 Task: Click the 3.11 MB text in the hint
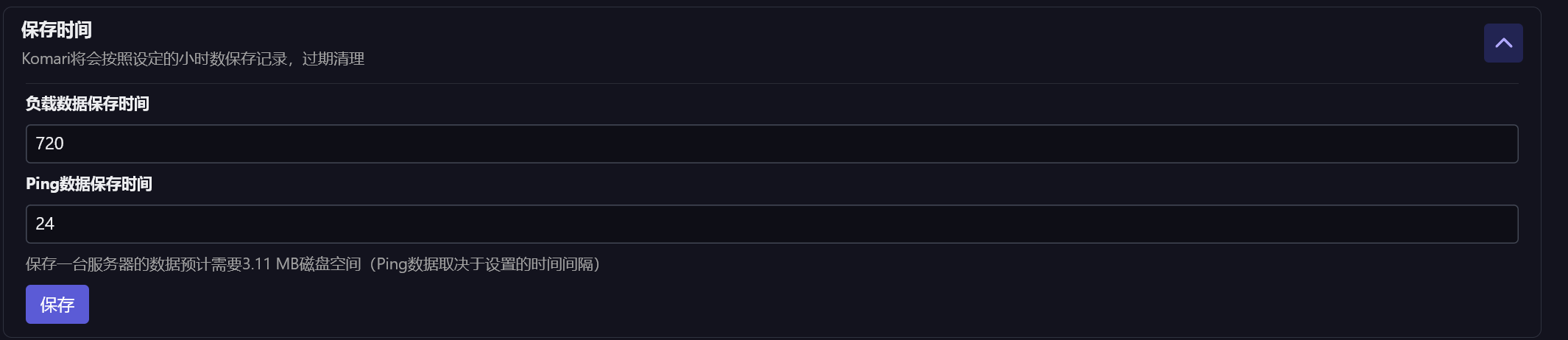(x=269, y=264)
